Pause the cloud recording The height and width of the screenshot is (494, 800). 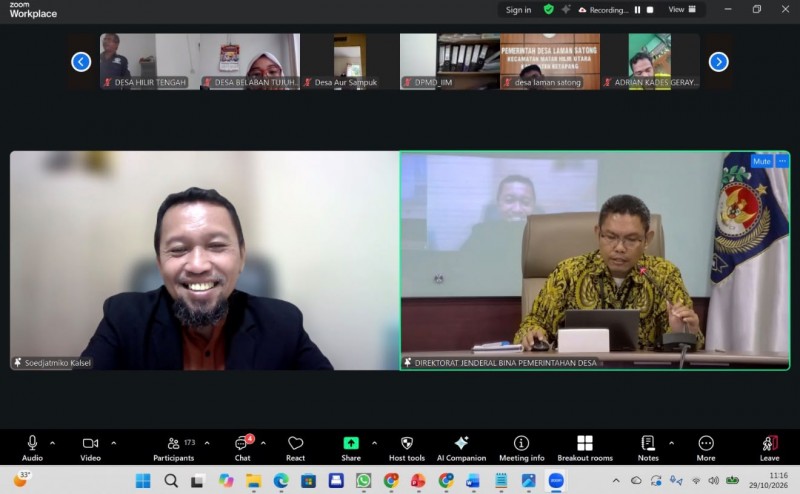[x=637, y=10]
